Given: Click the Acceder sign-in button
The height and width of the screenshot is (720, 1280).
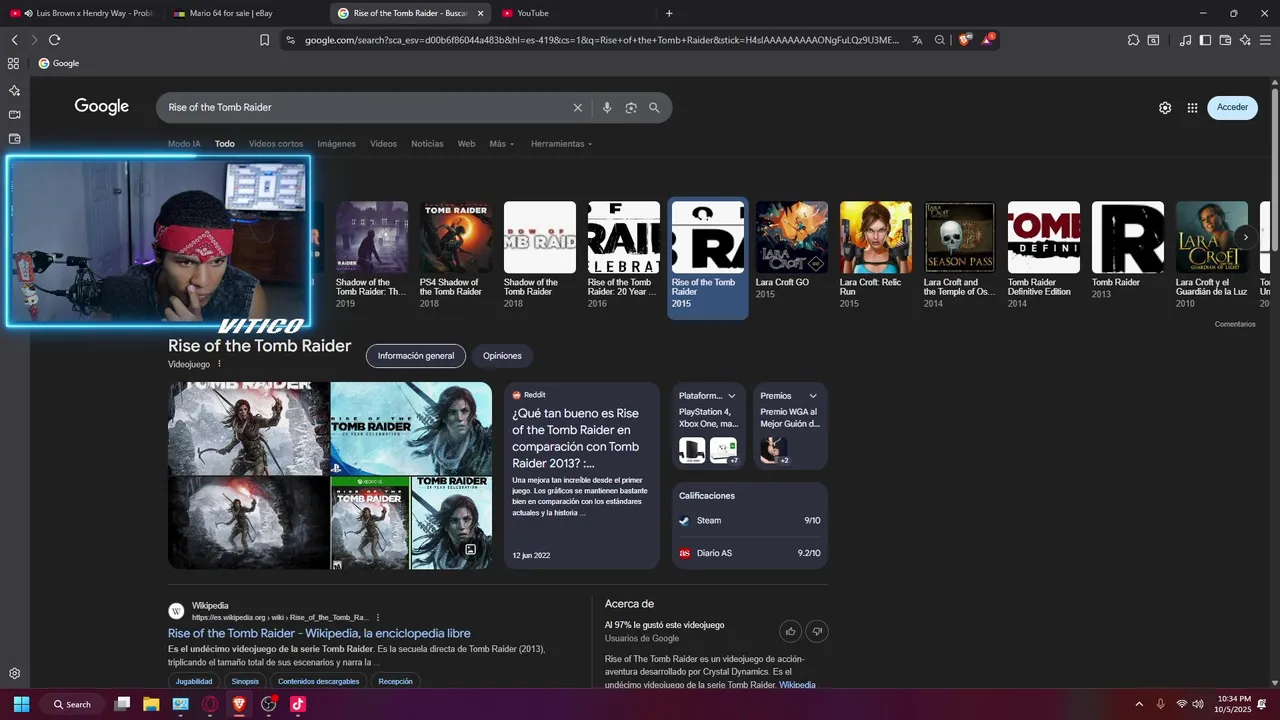Looking at the screenshot, I should [x=1232, y=108].
